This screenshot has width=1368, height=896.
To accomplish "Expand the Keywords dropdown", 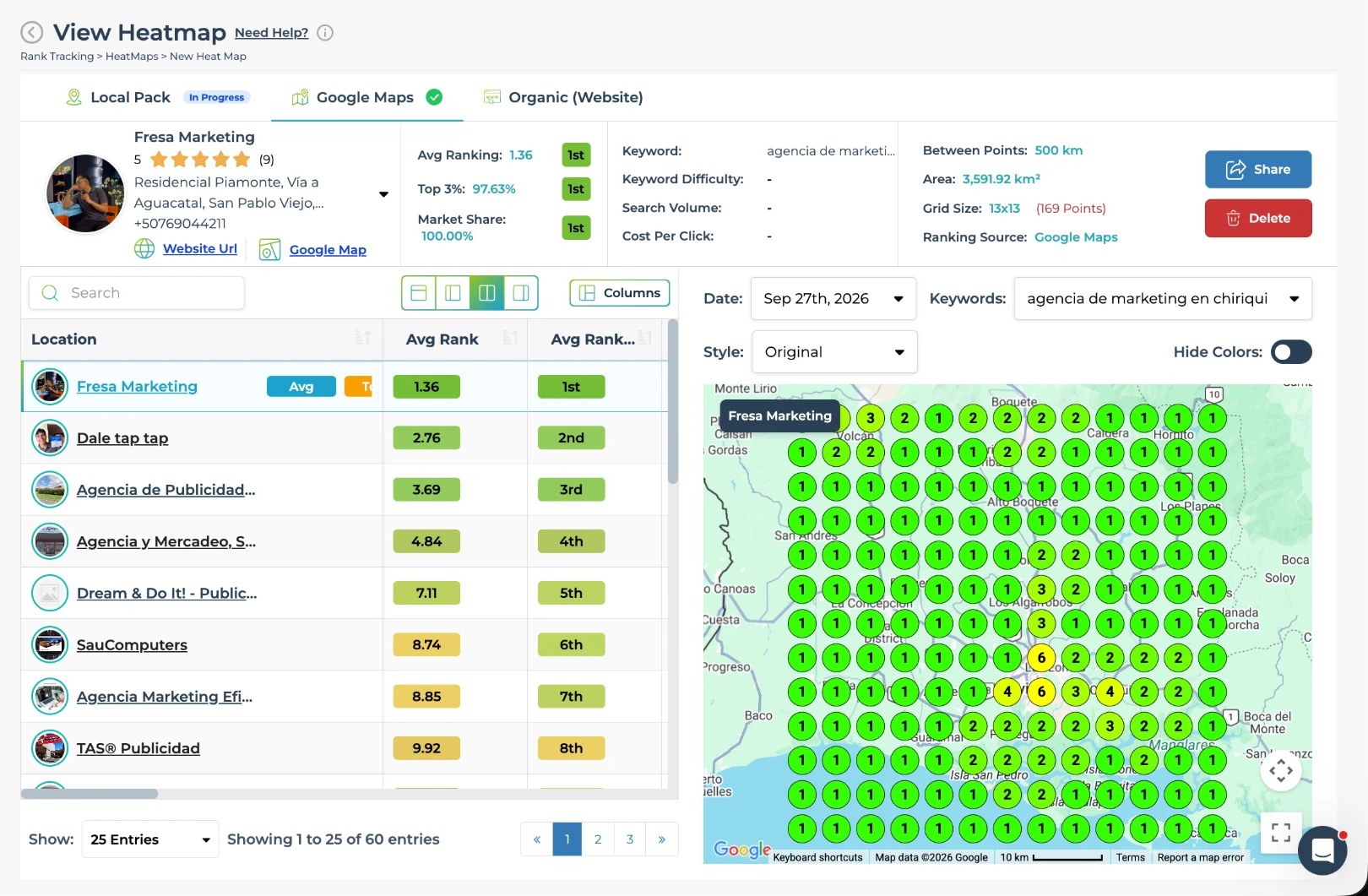I will tap(1163, 299).
